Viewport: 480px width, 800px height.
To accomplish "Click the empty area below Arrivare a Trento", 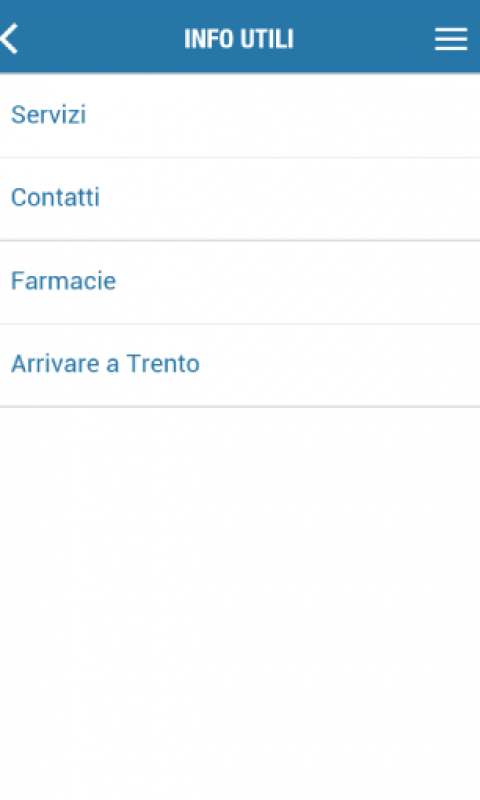I will (240, 604).
